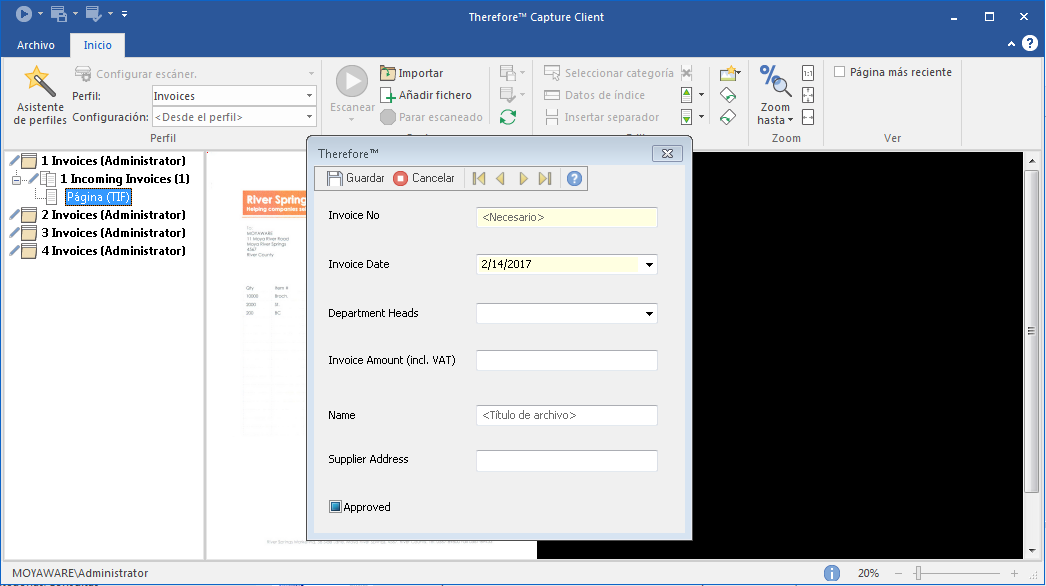Toggle the Approved checkbox
Image resolution: width=1046 pixels, height=586 pixels.
[x=336, y=507]
